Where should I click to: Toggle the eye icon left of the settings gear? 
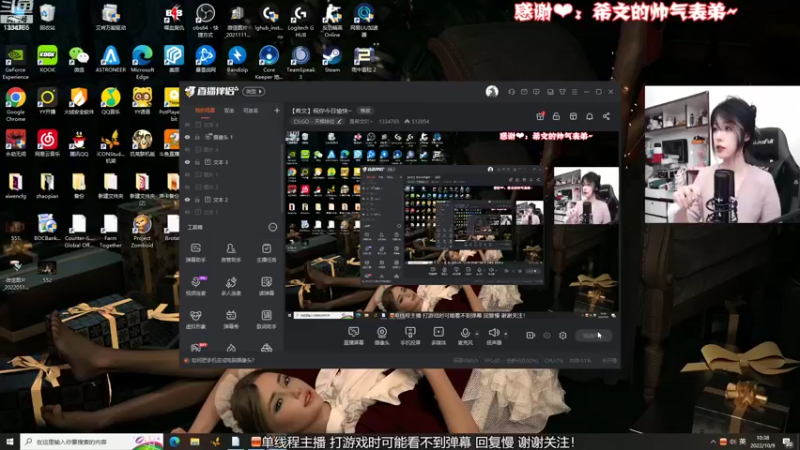[x=547, y=335]
